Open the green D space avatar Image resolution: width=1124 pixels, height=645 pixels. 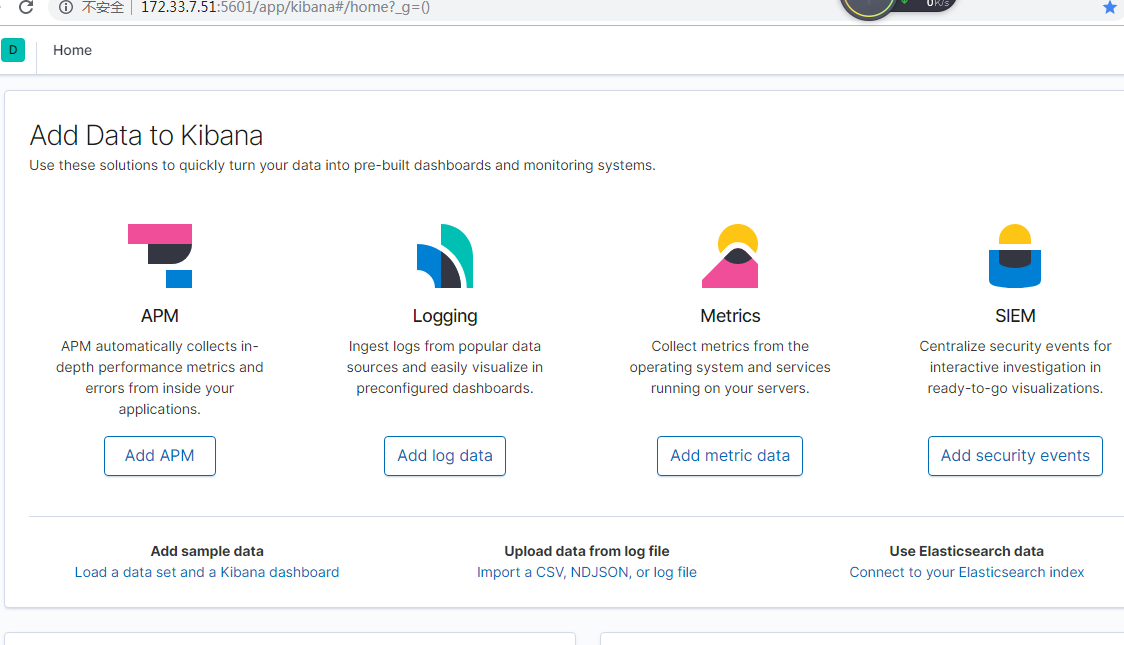click(13, 50)
